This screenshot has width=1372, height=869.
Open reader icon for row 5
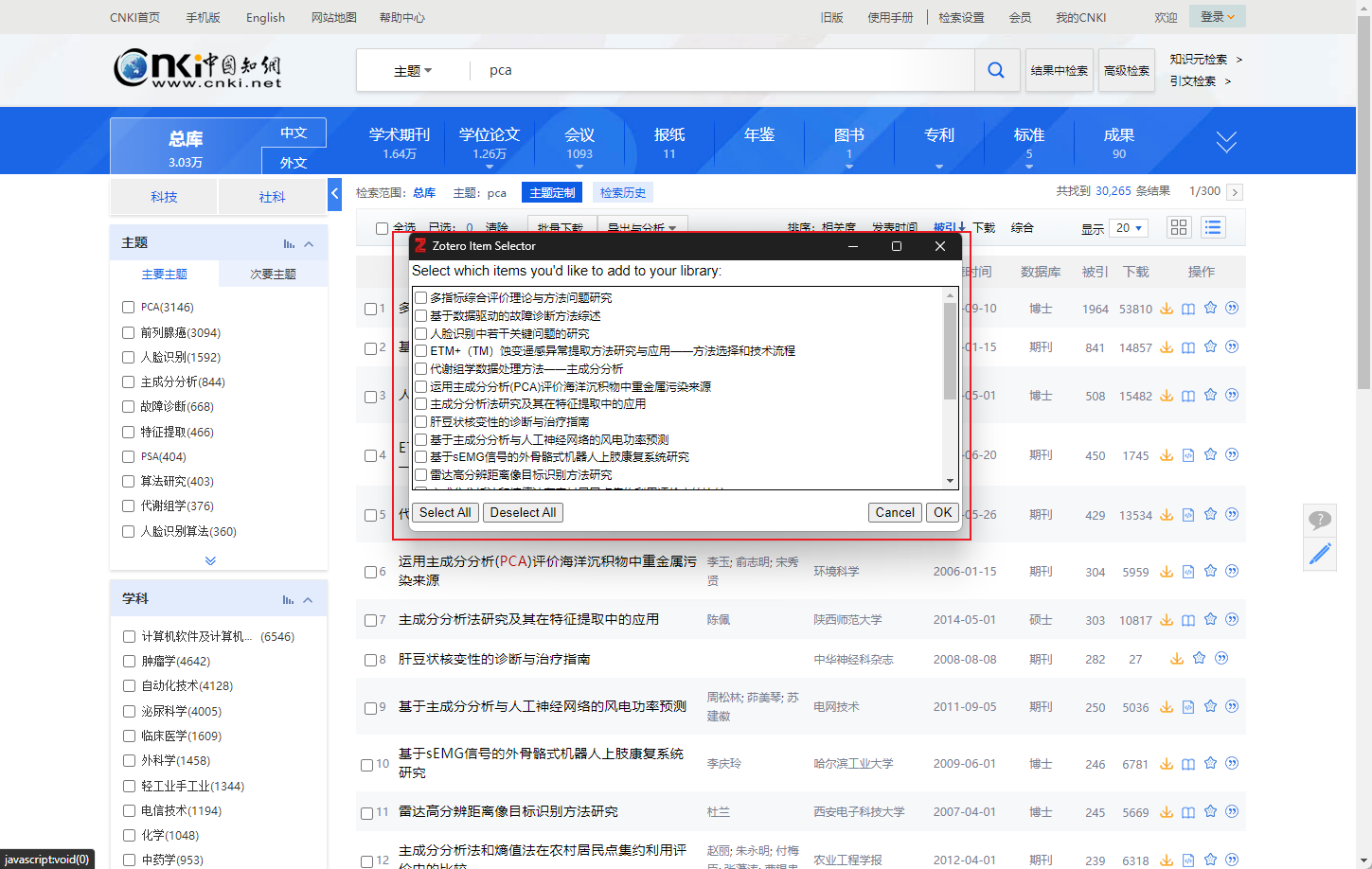click(1188, 515)
